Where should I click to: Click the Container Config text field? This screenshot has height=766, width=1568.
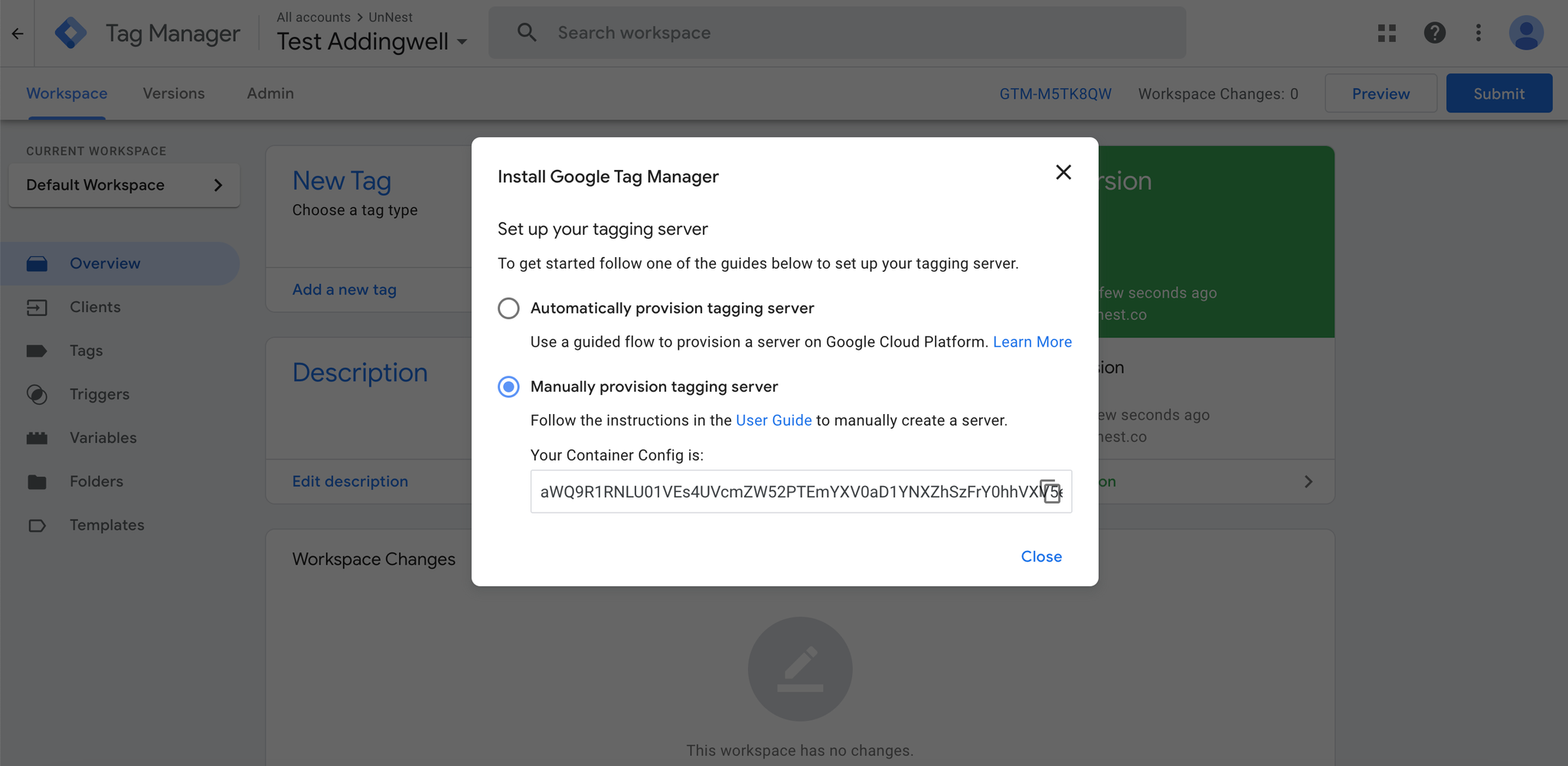pyautogui.click(x=801, y=491)
